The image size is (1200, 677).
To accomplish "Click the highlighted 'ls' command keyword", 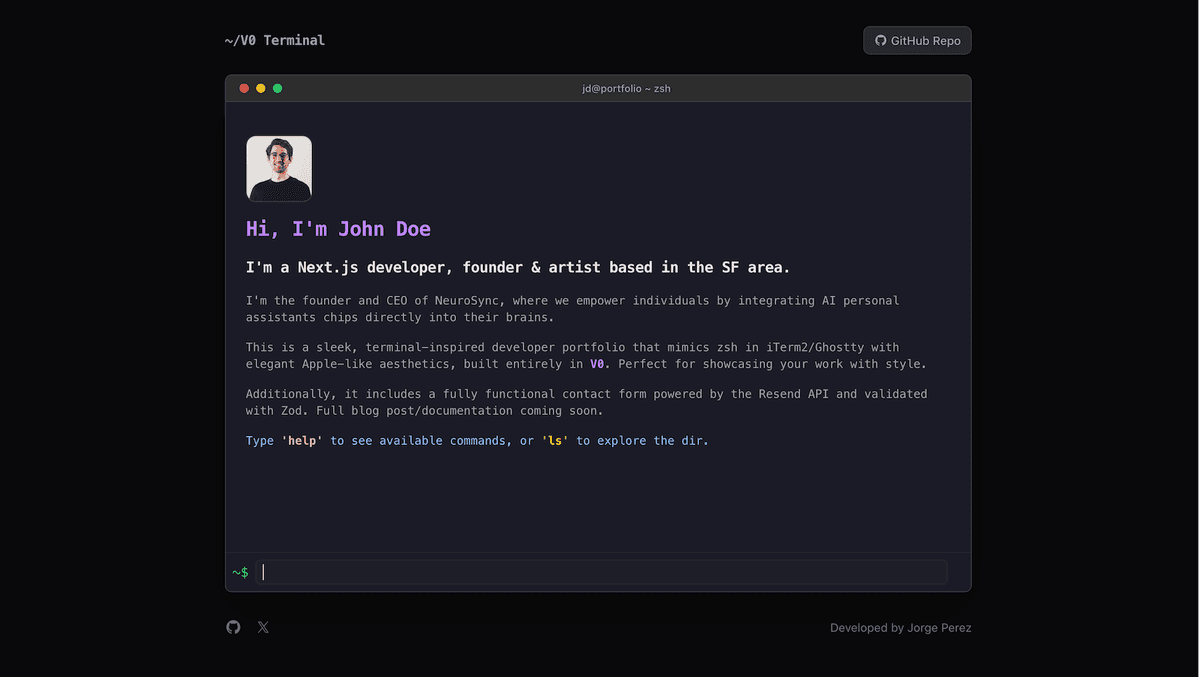I will coord(555,440).
